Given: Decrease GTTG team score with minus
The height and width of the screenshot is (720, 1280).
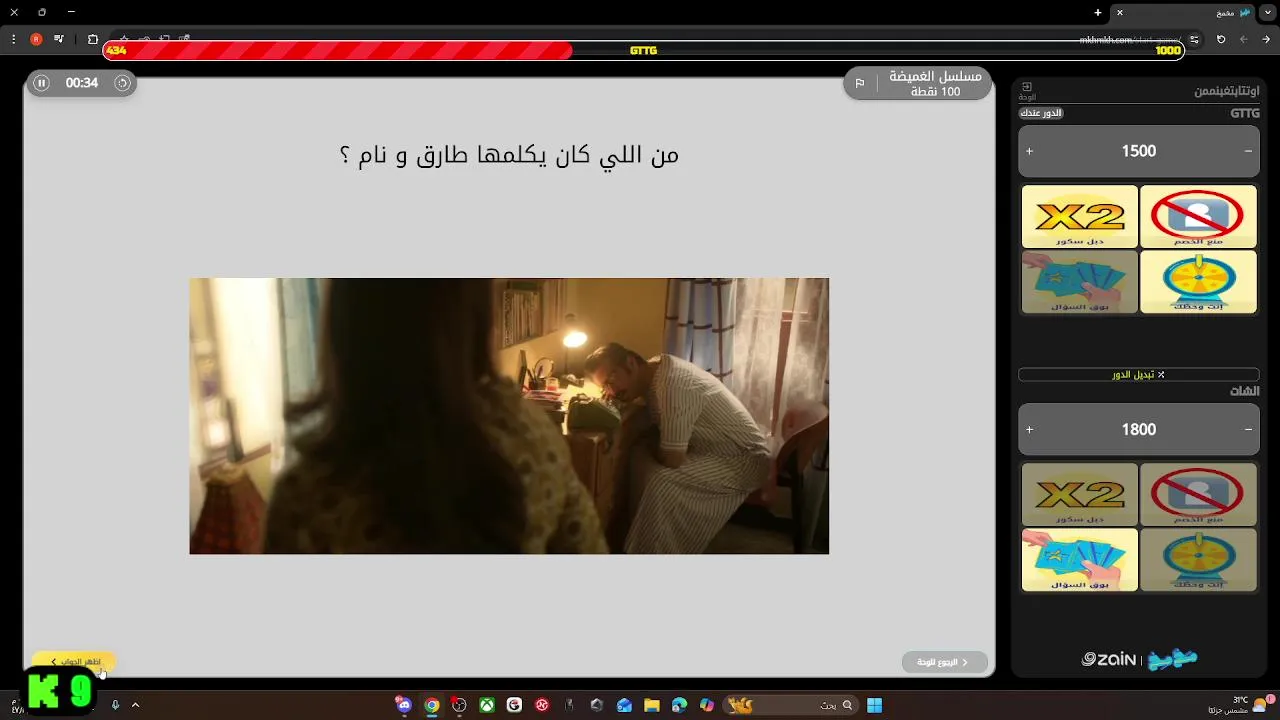Looking at the screenshot, I should [x=1248, y=151].
